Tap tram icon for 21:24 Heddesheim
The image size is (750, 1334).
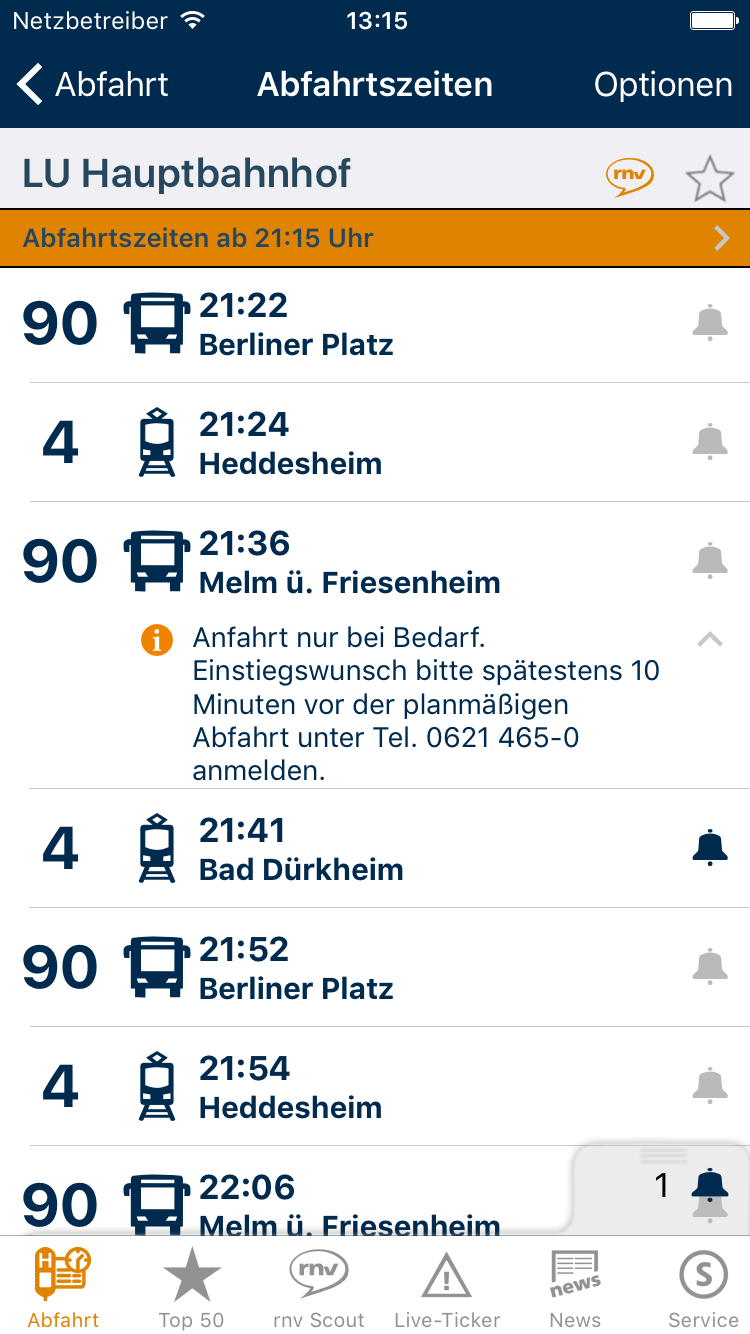click(x=156, y=442)
